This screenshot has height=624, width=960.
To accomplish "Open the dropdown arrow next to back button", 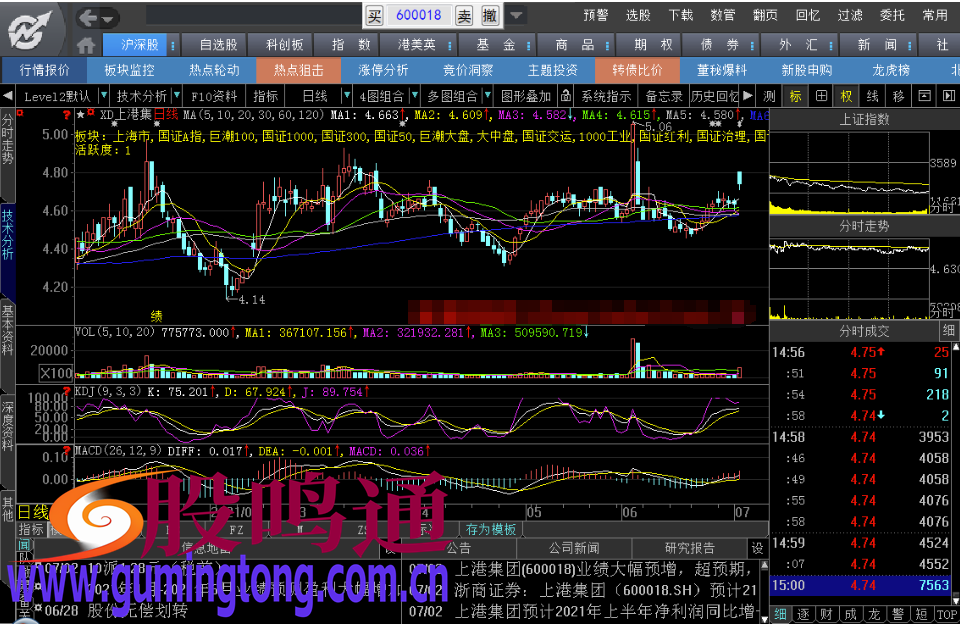I will click(108, 19).
